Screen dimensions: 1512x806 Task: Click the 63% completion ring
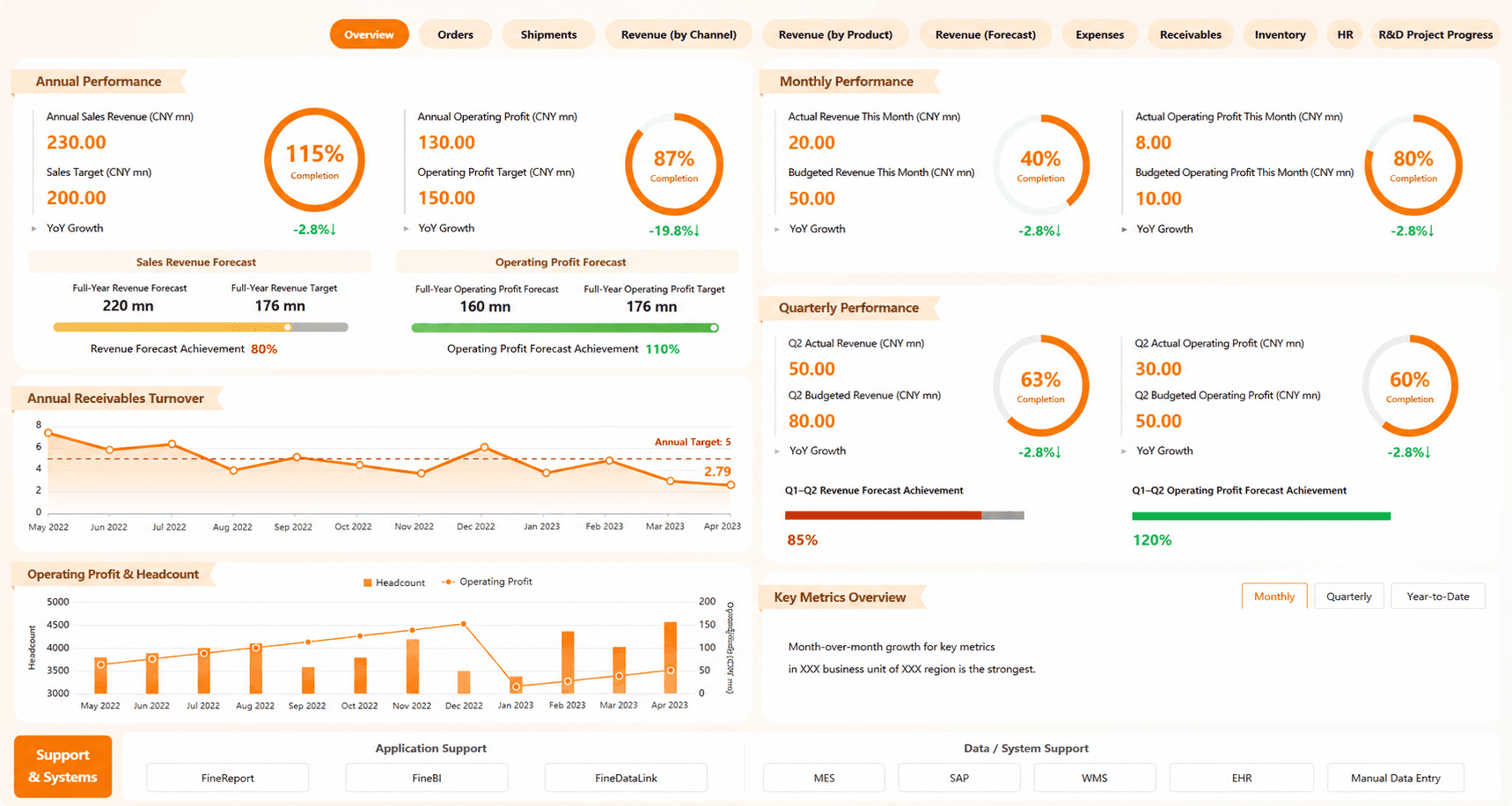coord(1041,386)
